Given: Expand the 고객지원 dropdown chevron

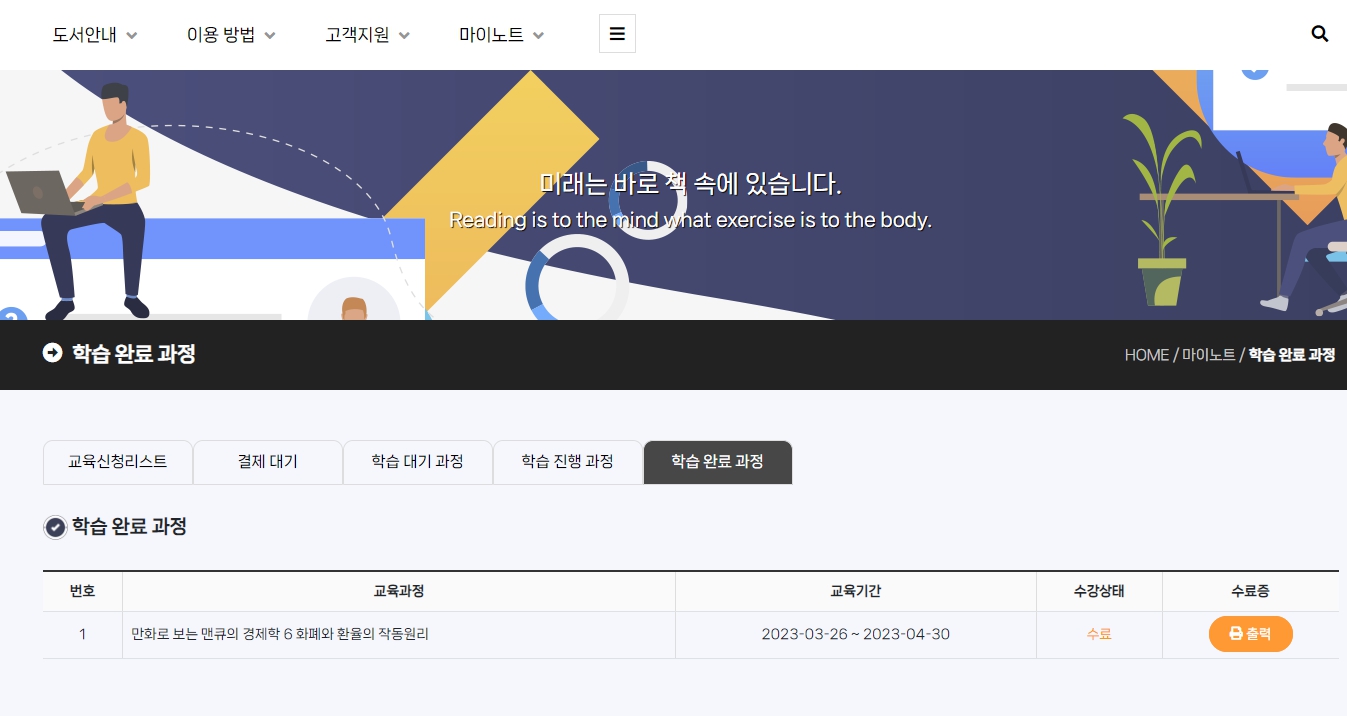Looking at the screenshot, I should pos(404,36).
